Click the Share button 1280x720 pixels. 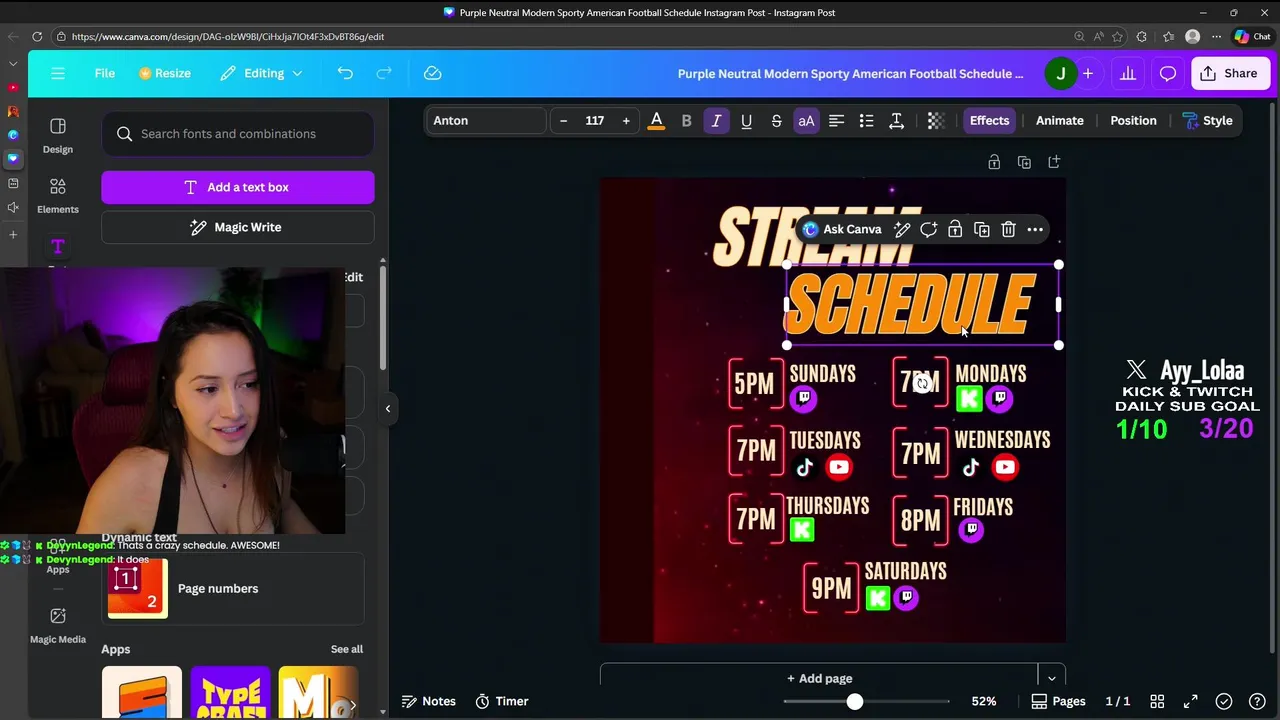(1230, 73)
